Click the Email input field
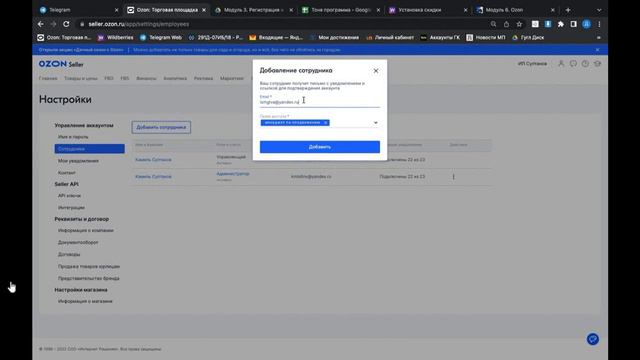Screen dimensions: 640x360 coord(320,102)
